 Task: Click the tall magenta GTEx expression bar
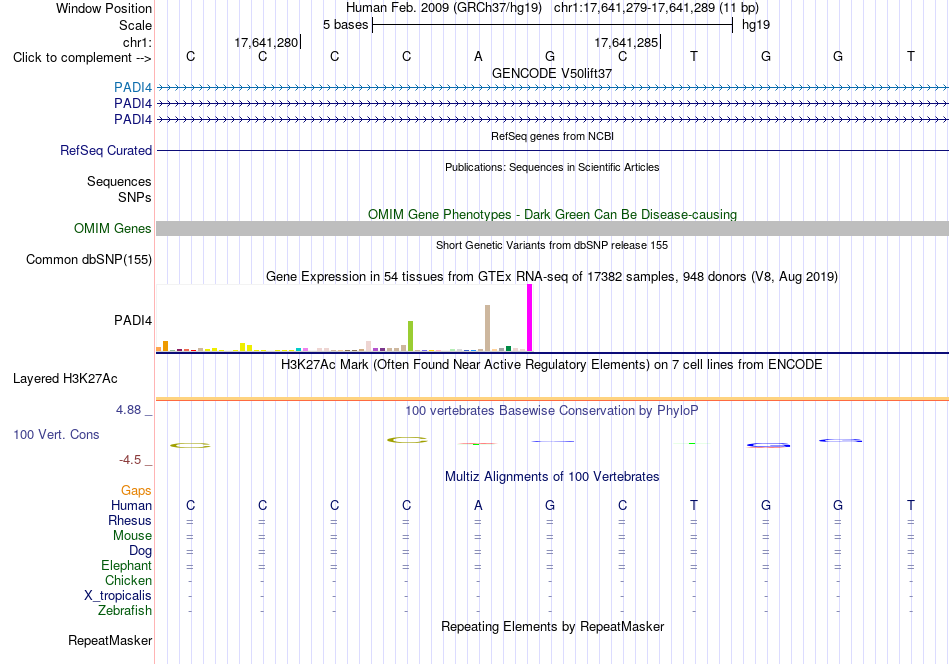click(x=530, y=317)
